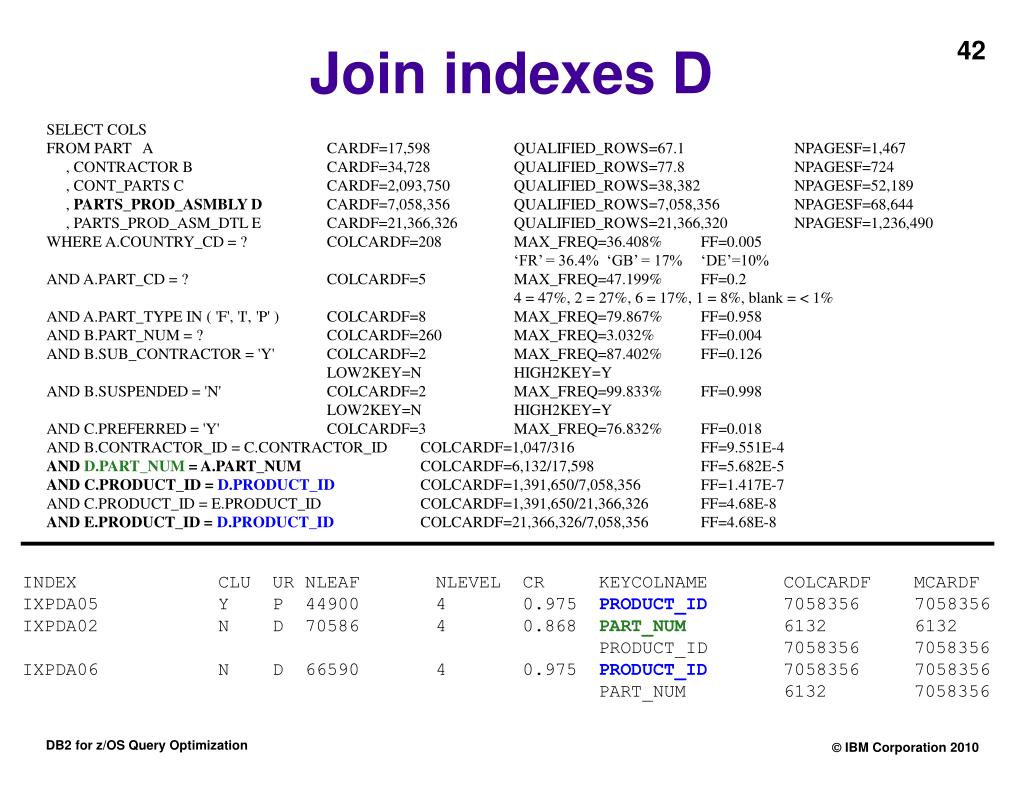Click 'QUALIFIED_ROWS=67.1' text
This screenshot has height=791, width=1023.
599,148
